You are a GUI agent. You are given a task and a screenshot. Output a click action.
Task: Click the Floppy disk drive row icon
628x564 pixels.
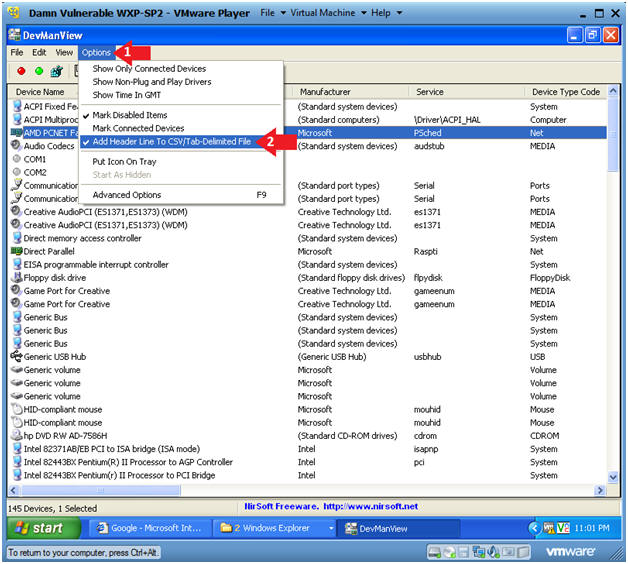tap(17, 277)
